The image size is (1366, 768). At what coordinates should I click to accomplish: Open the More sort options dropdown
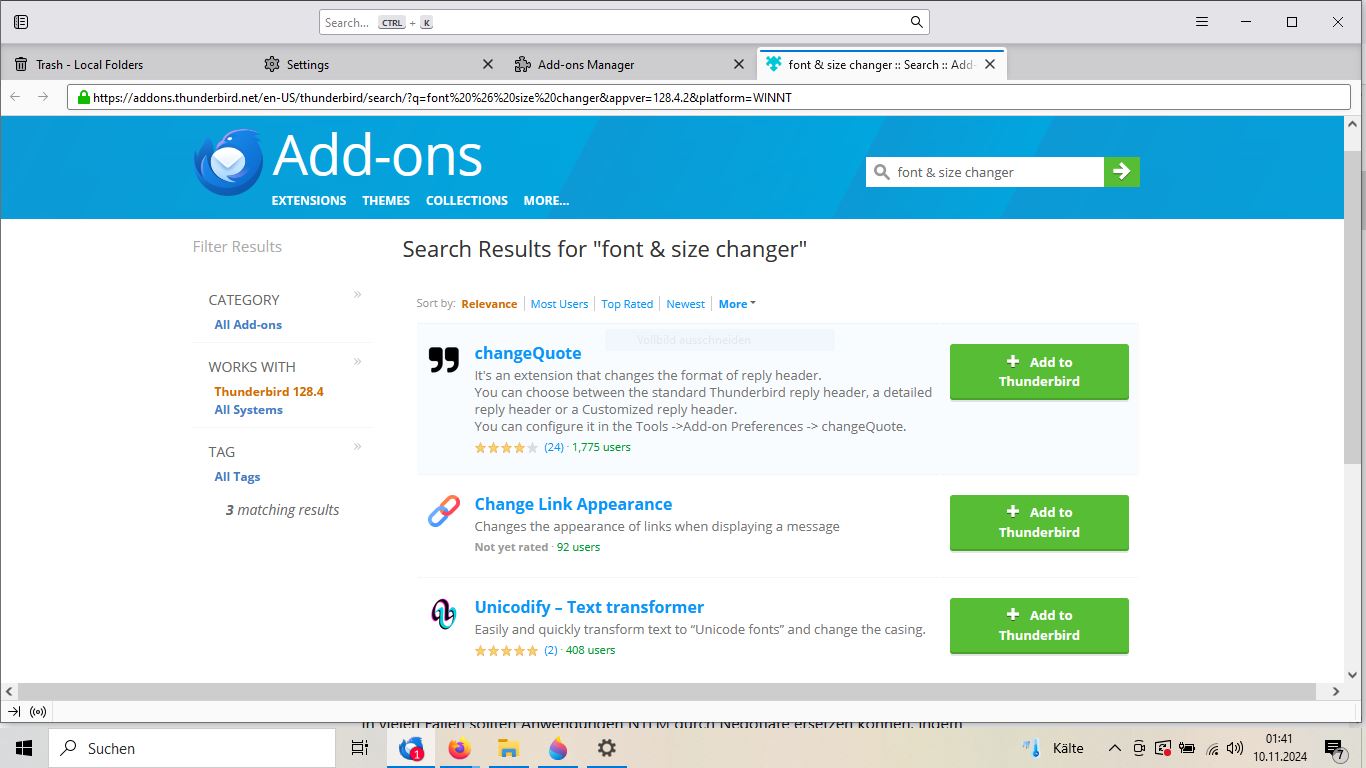[737, 304]
